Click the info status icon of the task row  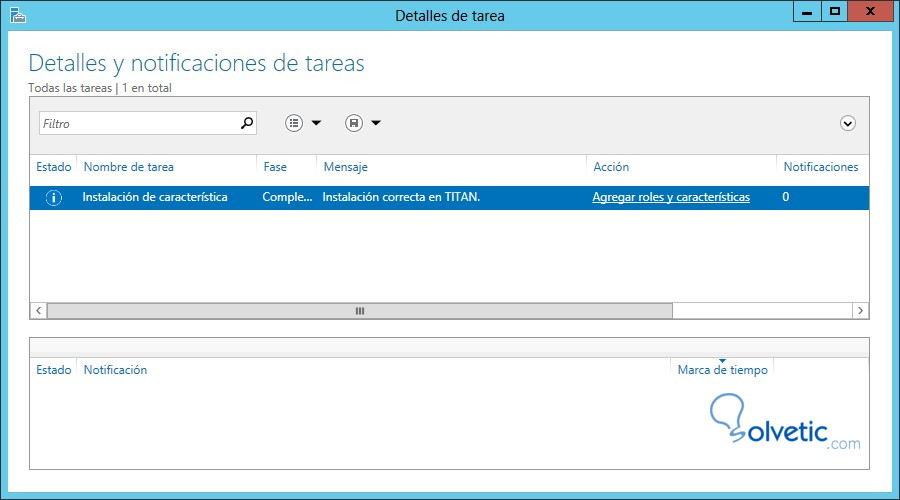pyautogui.click(x=53, y=197)
